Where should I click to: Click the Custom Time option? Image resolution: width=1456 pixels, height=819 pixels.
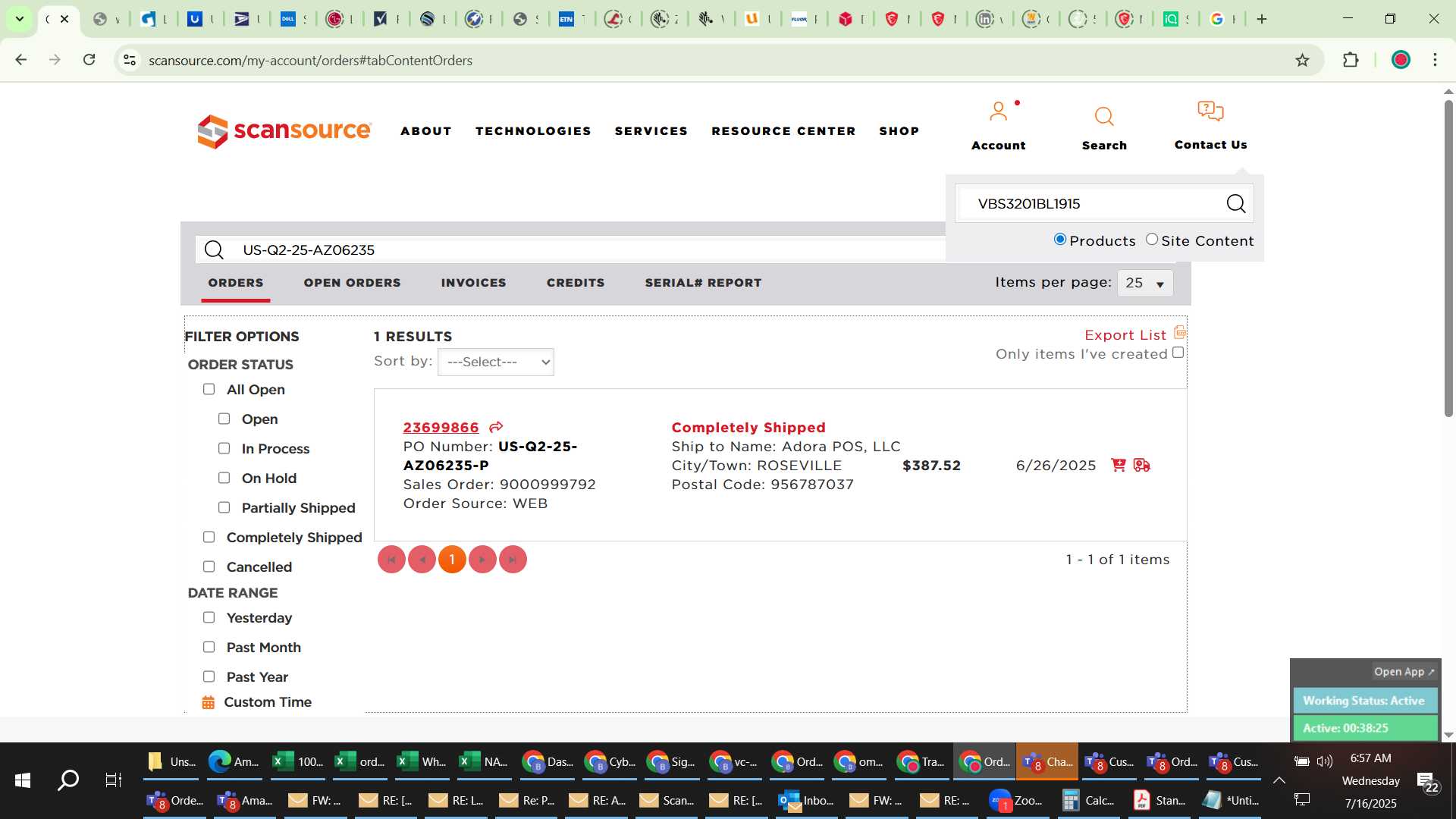(268, 702)
